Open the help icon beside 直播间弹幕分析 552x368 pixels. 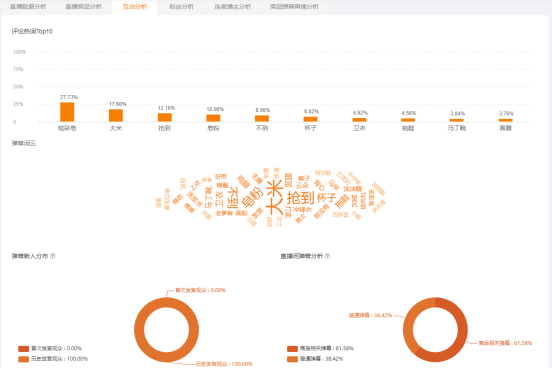click(x=327, y=256)
